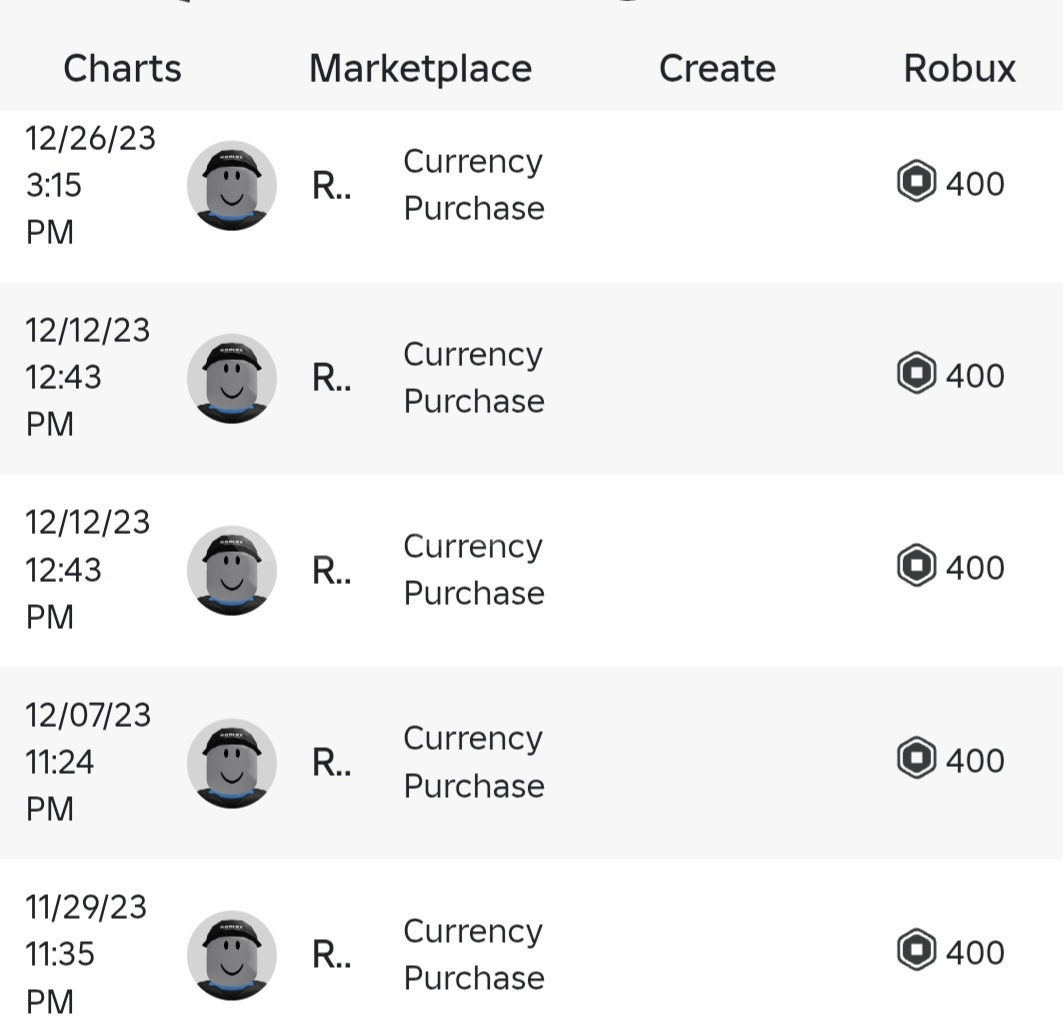
Task: Click Robux coin icon in 12/26/23 row
Action: click(916, 184)
